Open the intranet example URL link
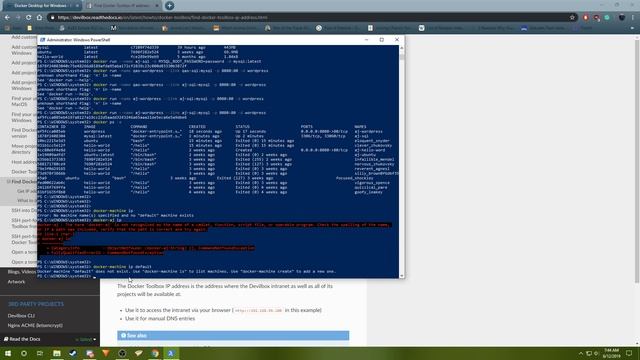The width and height of the screenshot is (640, 360). click(x=258, y=311)
